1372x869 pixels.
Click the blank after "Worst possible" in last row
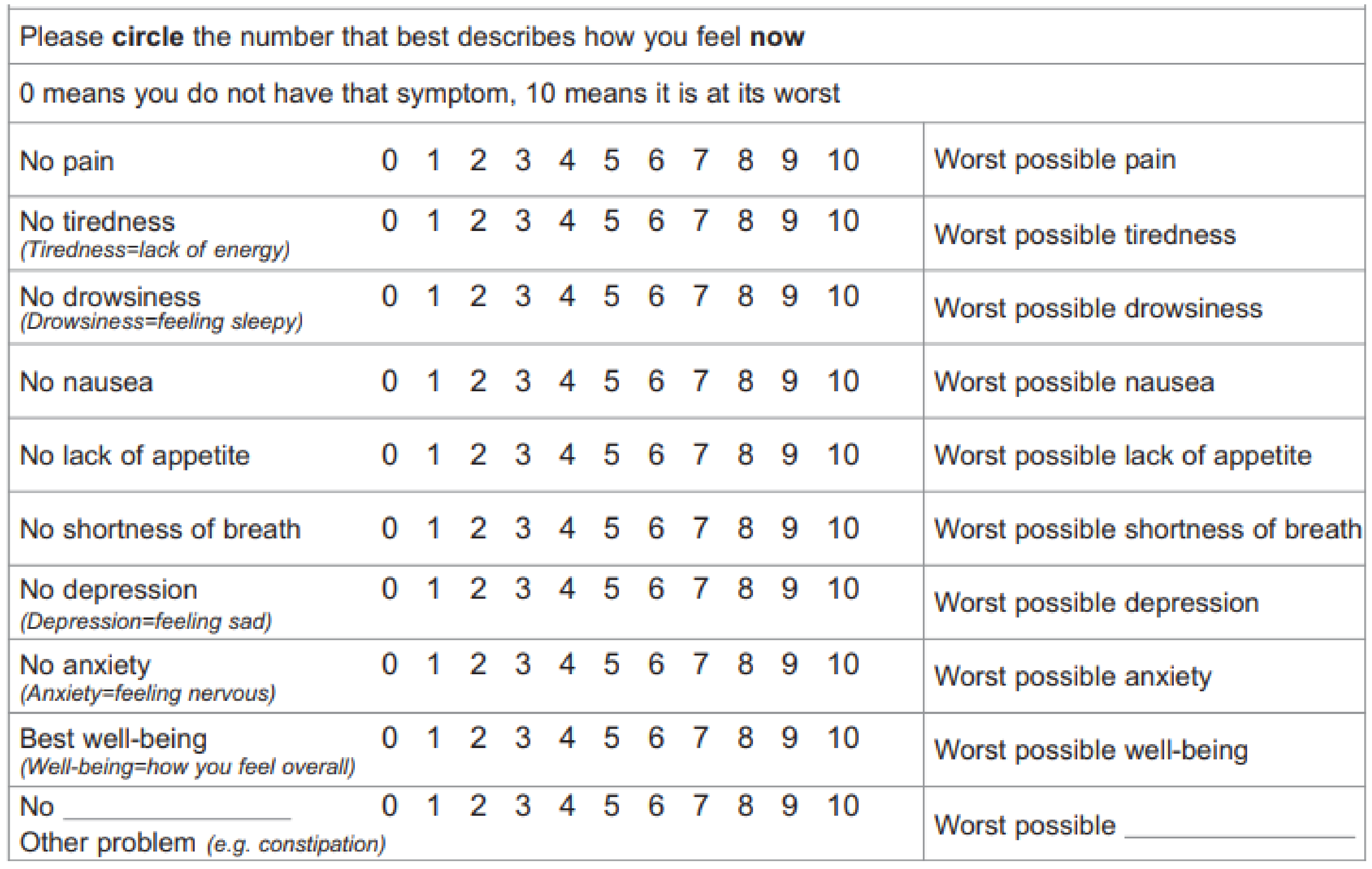click(1239, 829)
